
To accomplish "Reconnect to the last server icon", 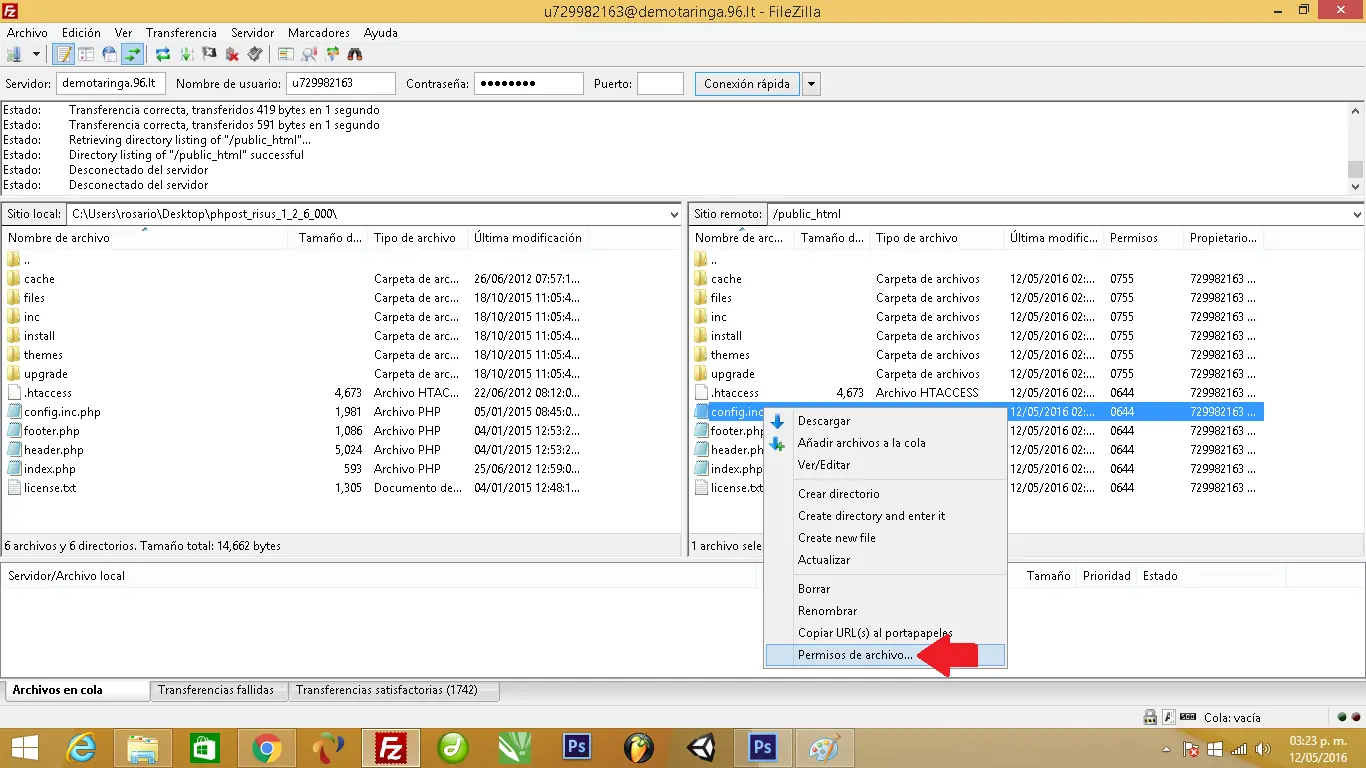I will [255, 54].
